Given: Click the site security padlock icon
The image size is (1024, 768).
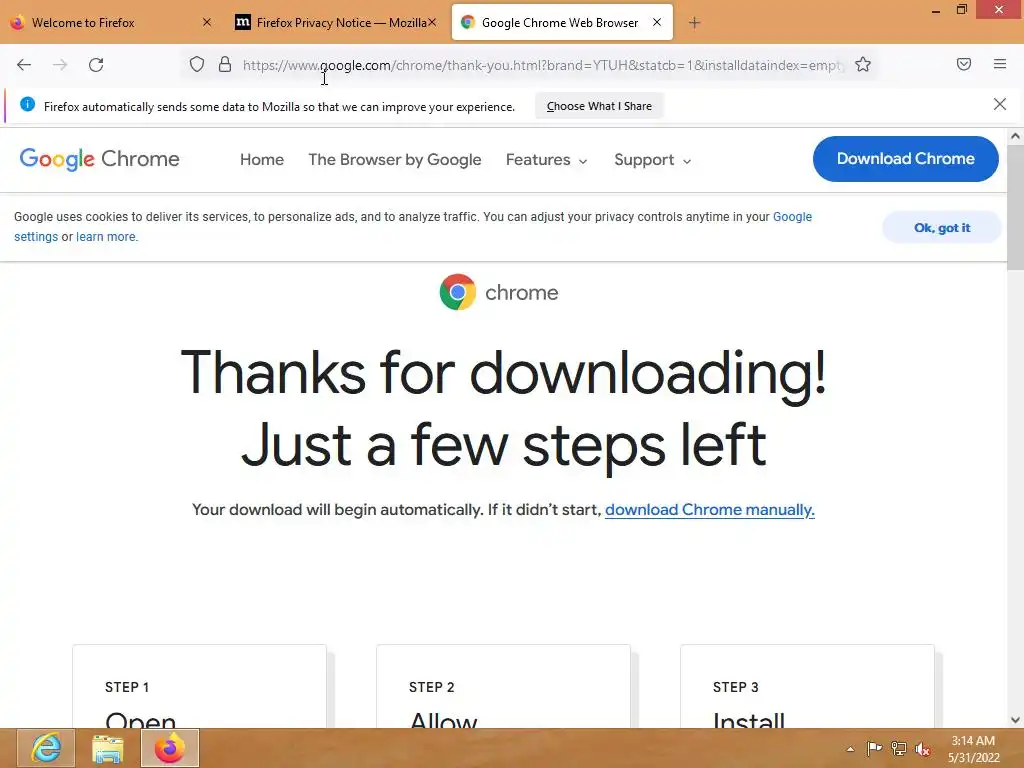Looking at the screenshot, I should pos(225,65).
